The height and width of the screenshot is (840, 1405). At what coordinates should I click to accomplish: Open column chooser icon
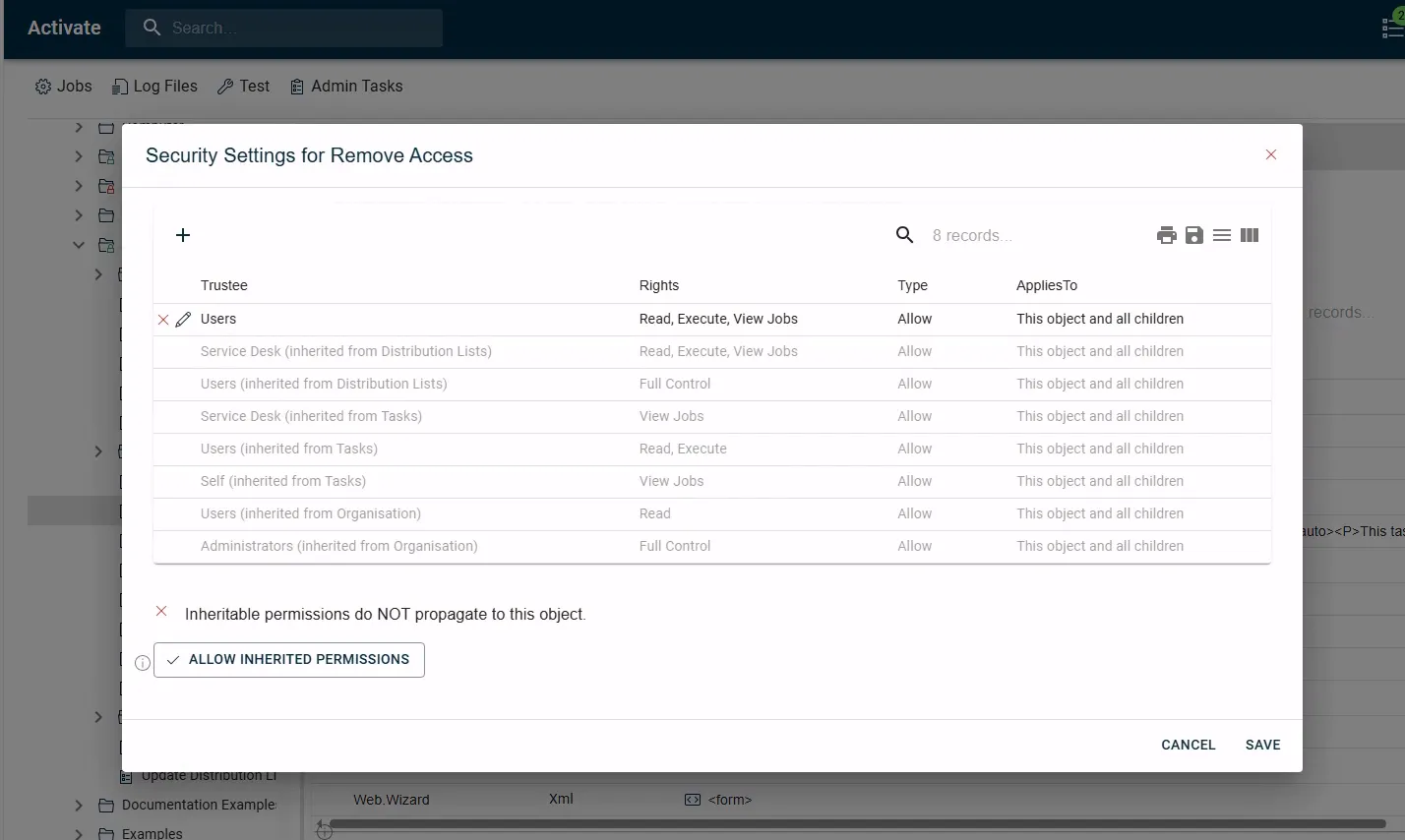pos(1250,235)
